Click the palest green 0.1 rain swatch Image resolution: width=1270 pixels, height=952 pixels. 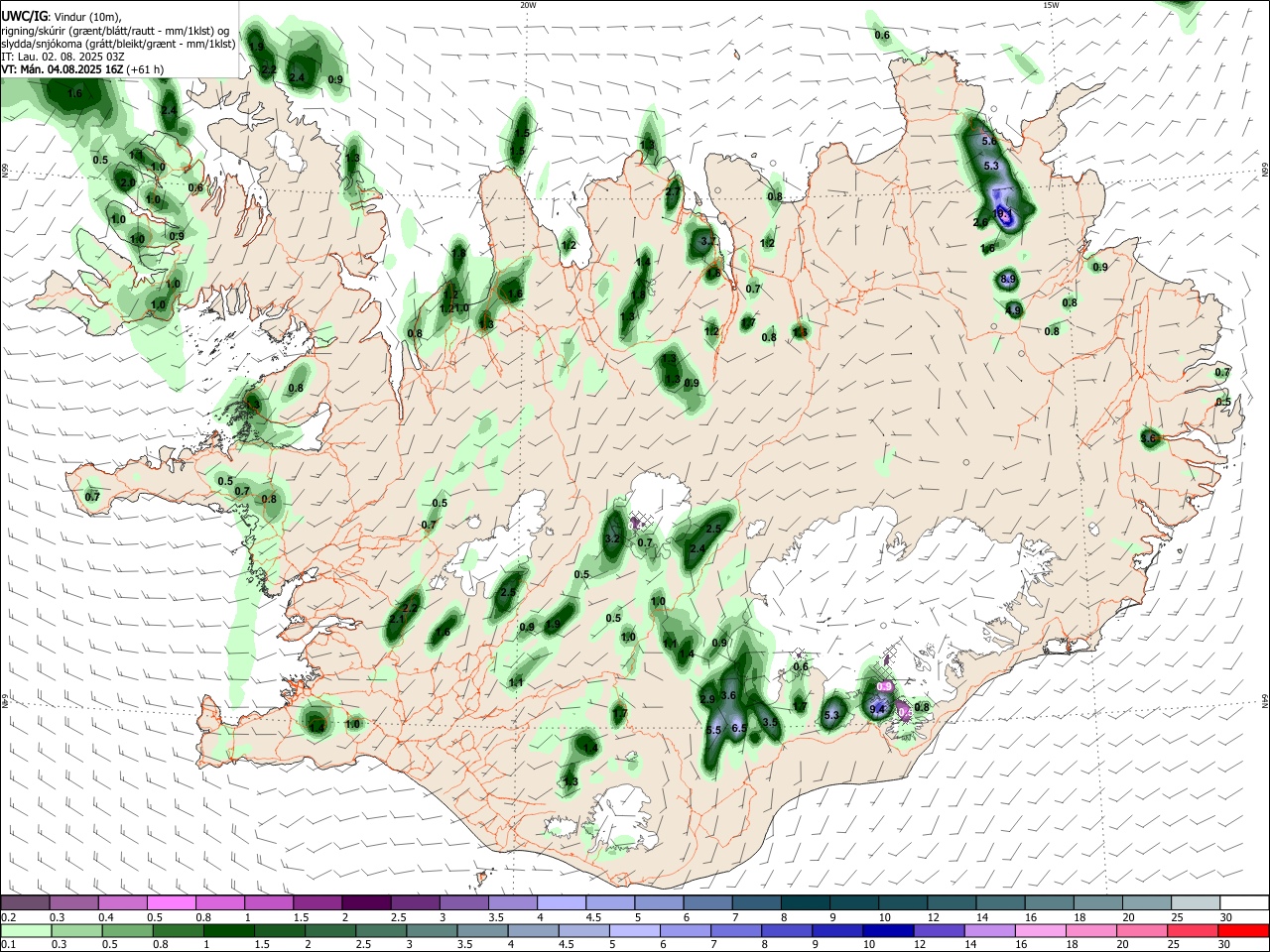[27, 930]
